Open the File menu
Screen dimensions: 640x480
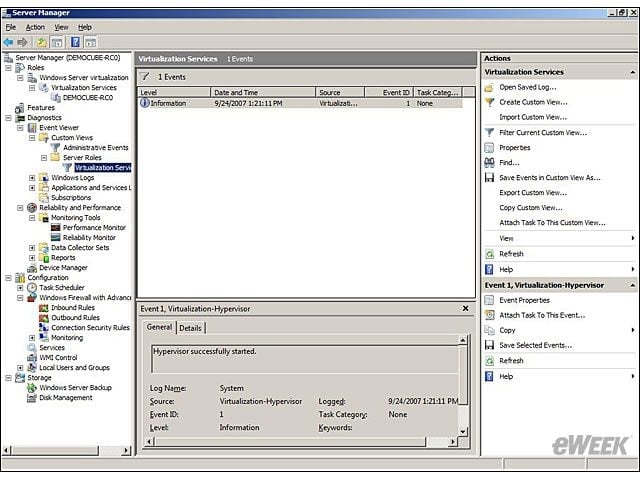(11, 27)
